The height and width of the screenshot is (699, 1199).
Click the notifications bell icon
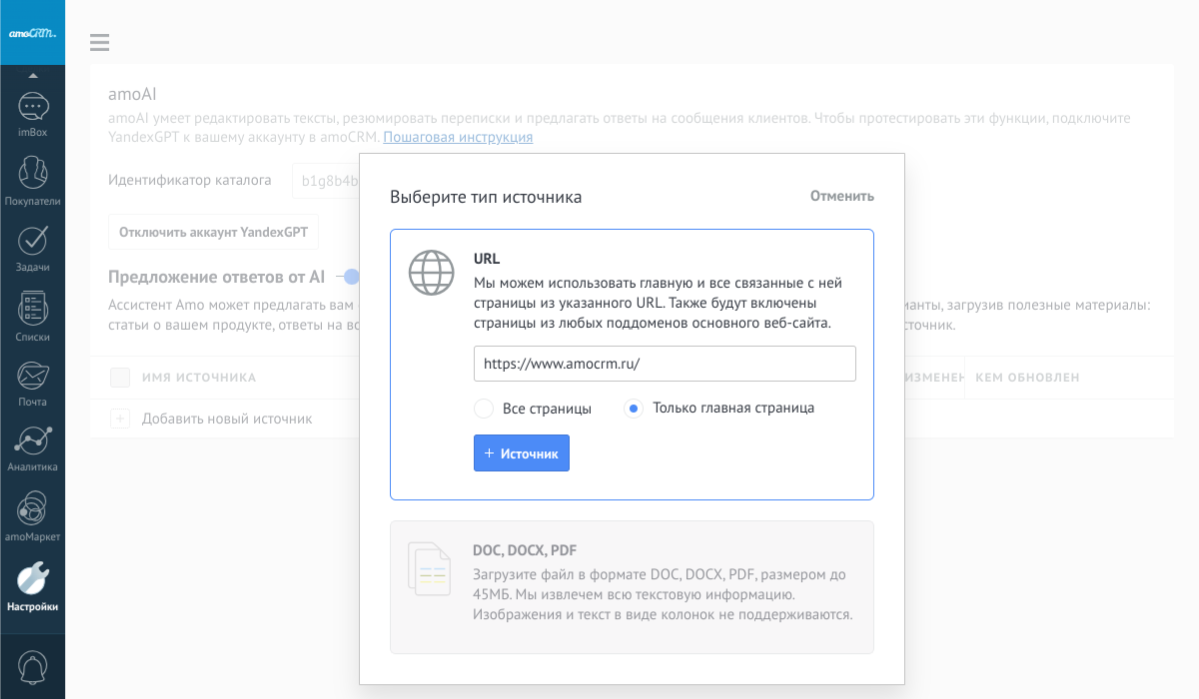[33, 666]
